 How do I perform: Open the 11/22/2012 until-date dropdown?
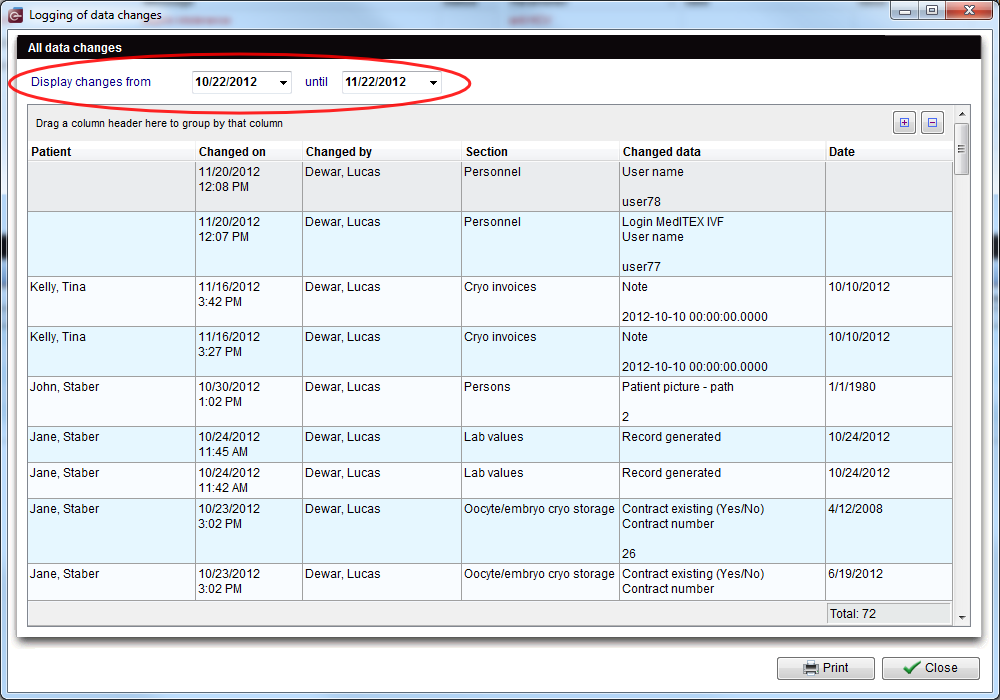pos(433,82)
